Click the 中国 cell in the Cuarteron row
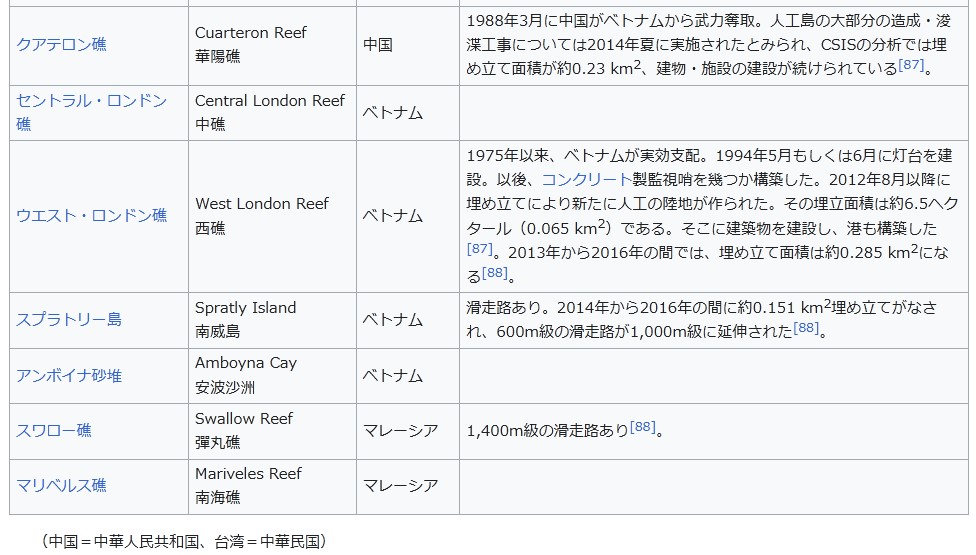The width and height of the screenshot is (976, 555). 378,45
